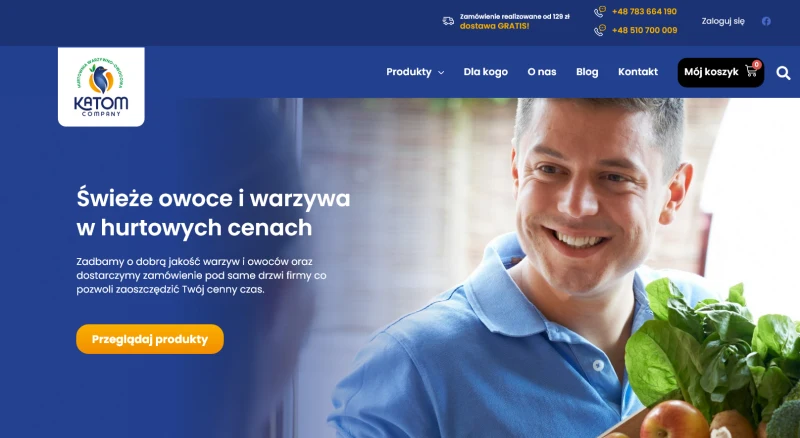Open the Facebook icon link

[x=766, y=21]
